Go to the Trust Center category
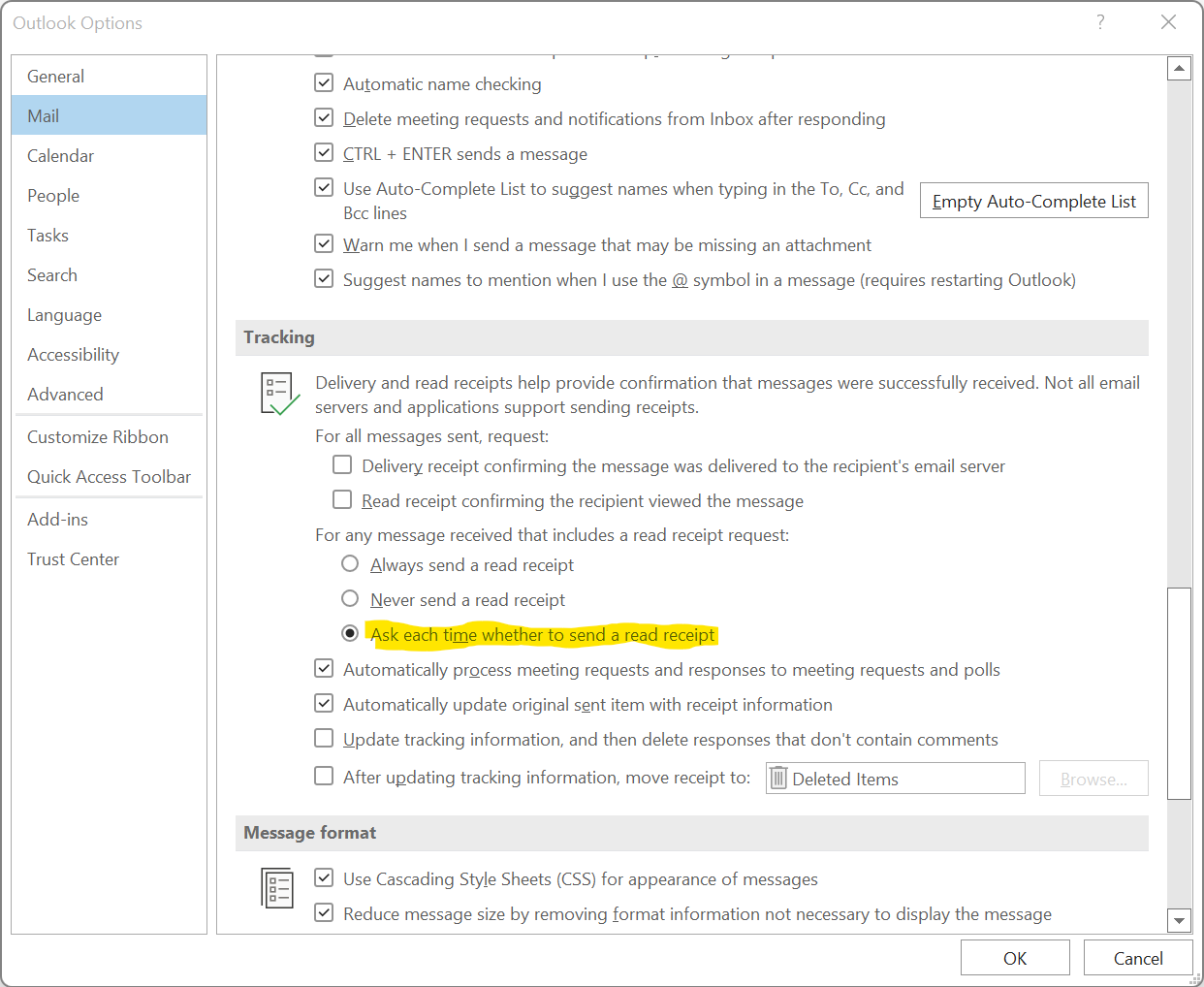Image resolution: width=1204 pixels, height=987 pixels. coord(73,559)
